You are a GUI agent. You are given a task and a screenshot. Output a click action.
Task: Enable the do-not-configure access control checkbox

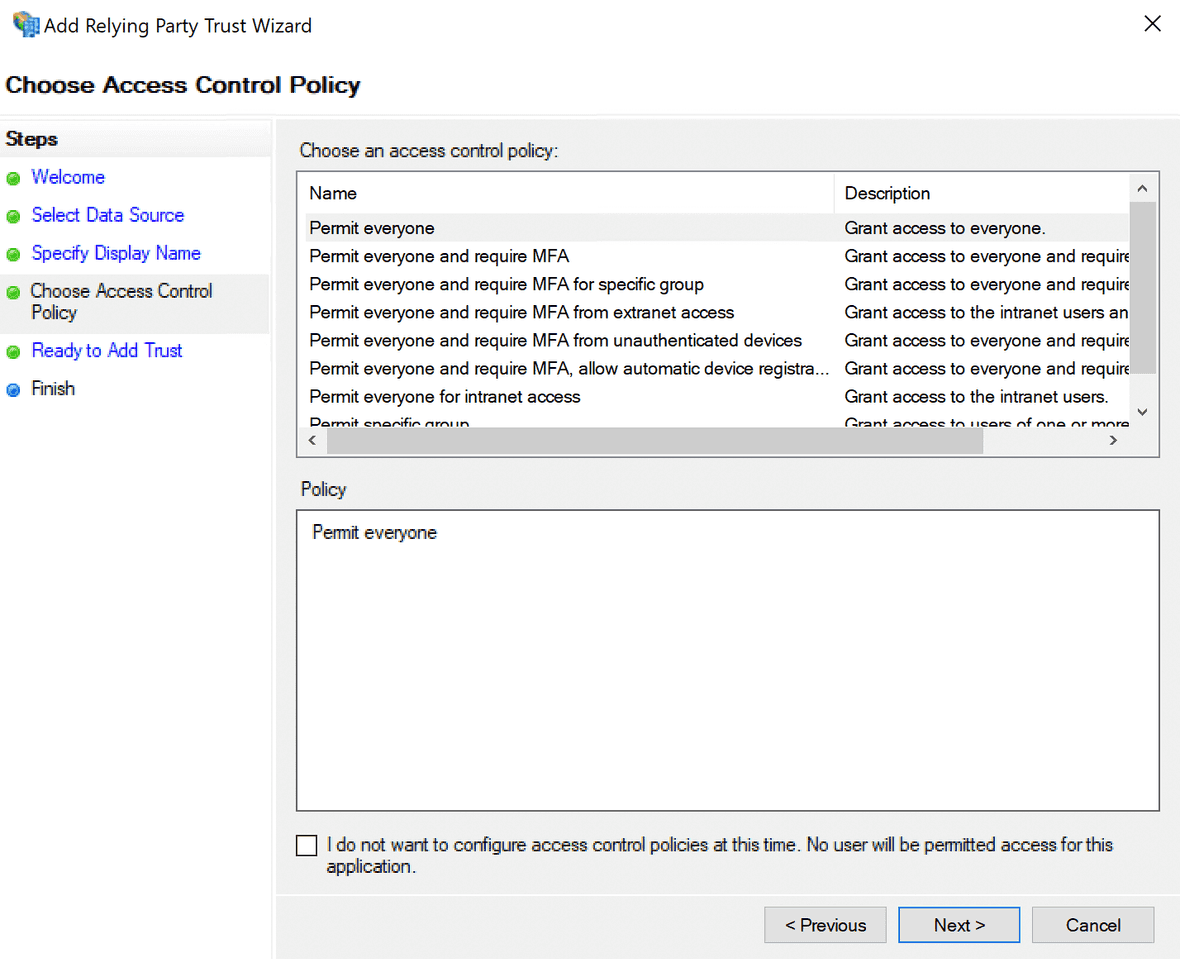coord(307,846)
